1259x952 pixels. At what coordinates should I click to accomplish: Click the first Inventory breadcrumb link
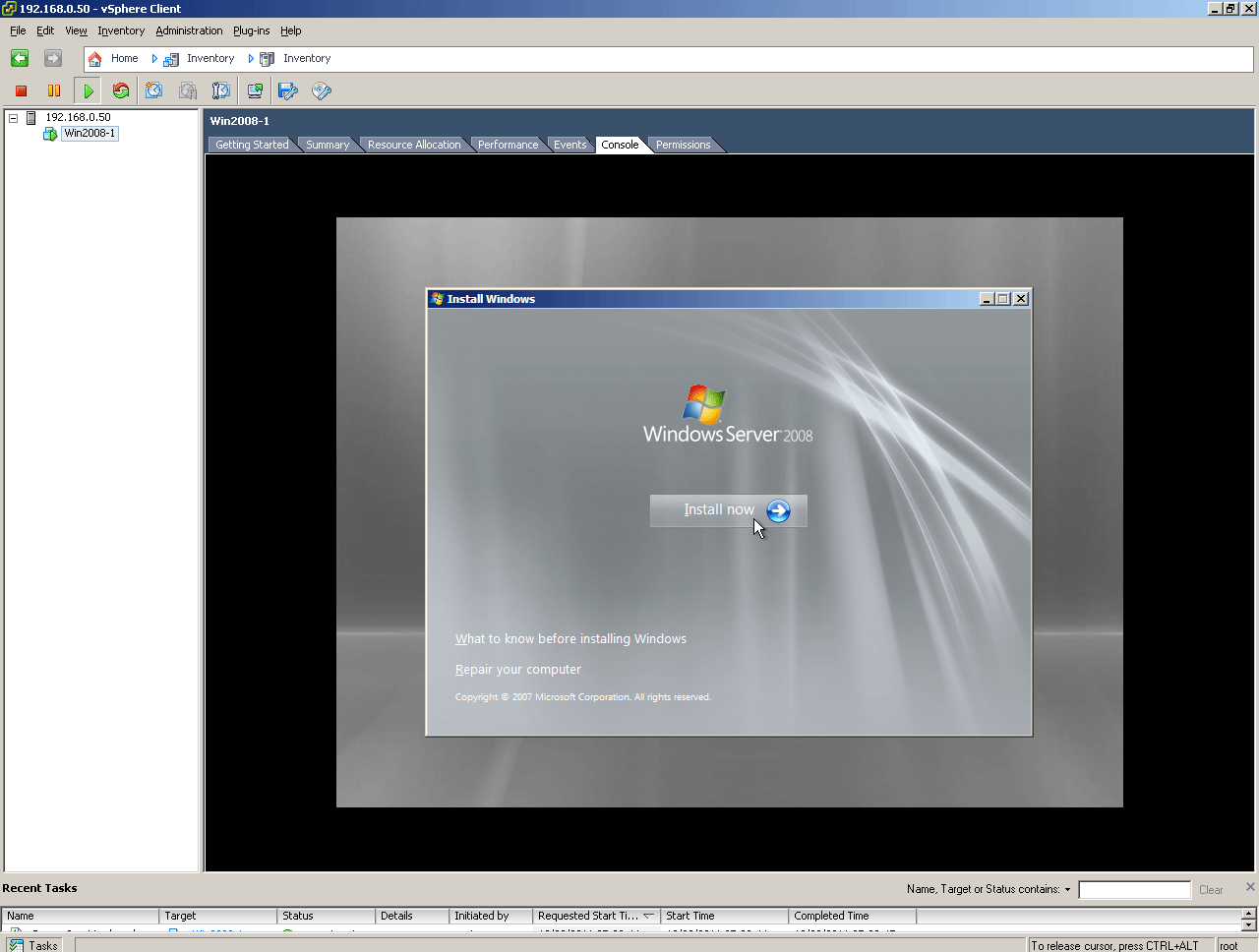pos(210,59)
